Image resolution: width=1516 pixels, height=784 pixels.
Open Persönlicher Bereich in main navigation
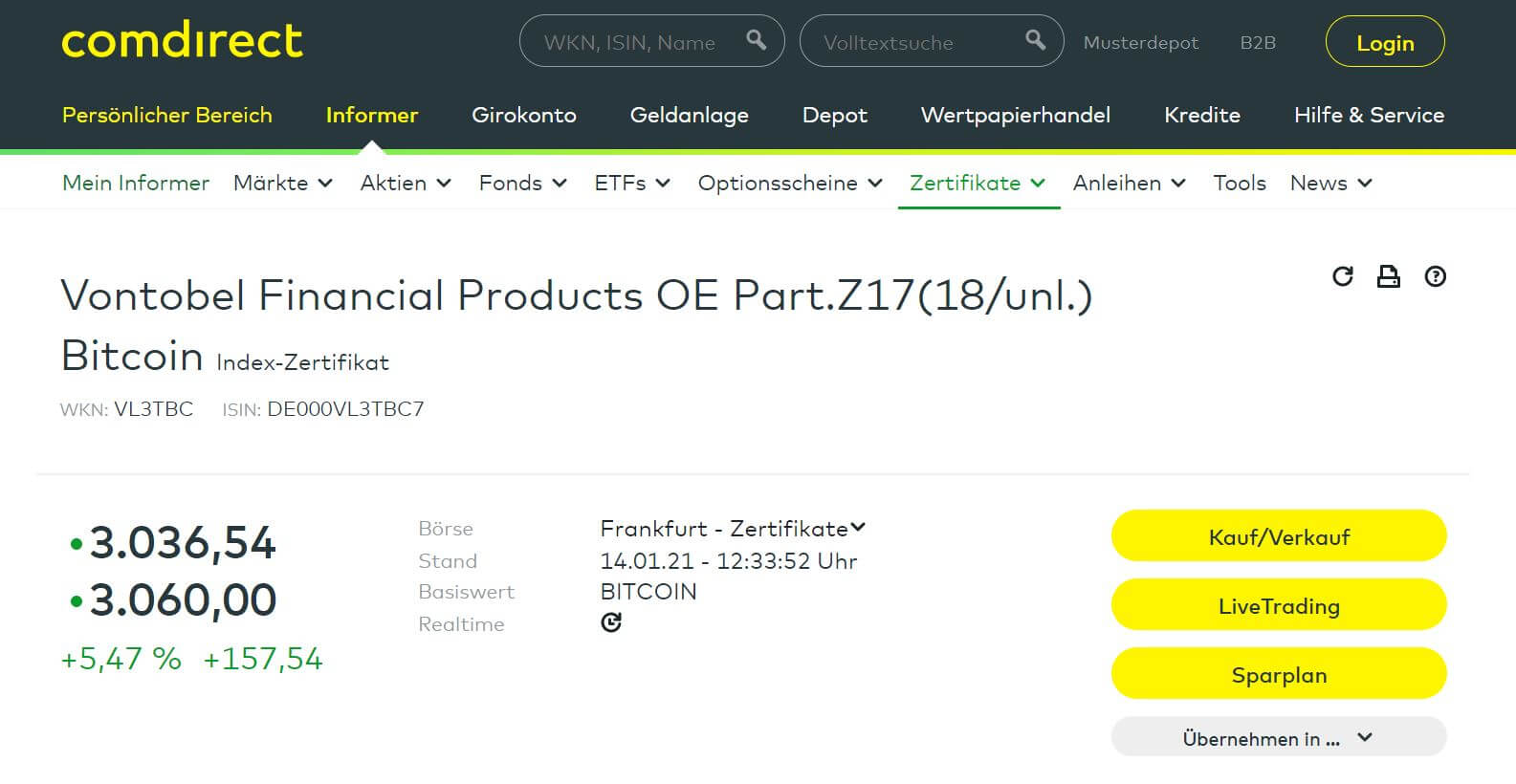point(167,115)
